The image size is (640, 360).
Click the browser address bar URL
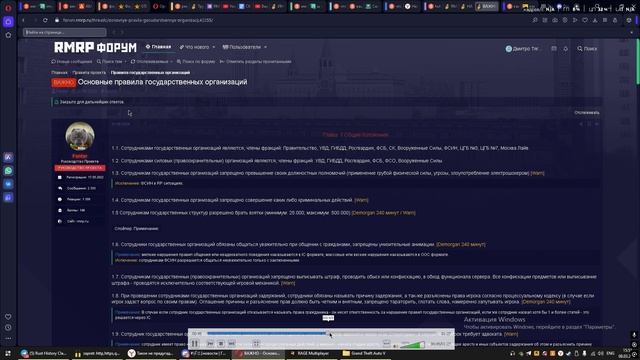[138, 20]
